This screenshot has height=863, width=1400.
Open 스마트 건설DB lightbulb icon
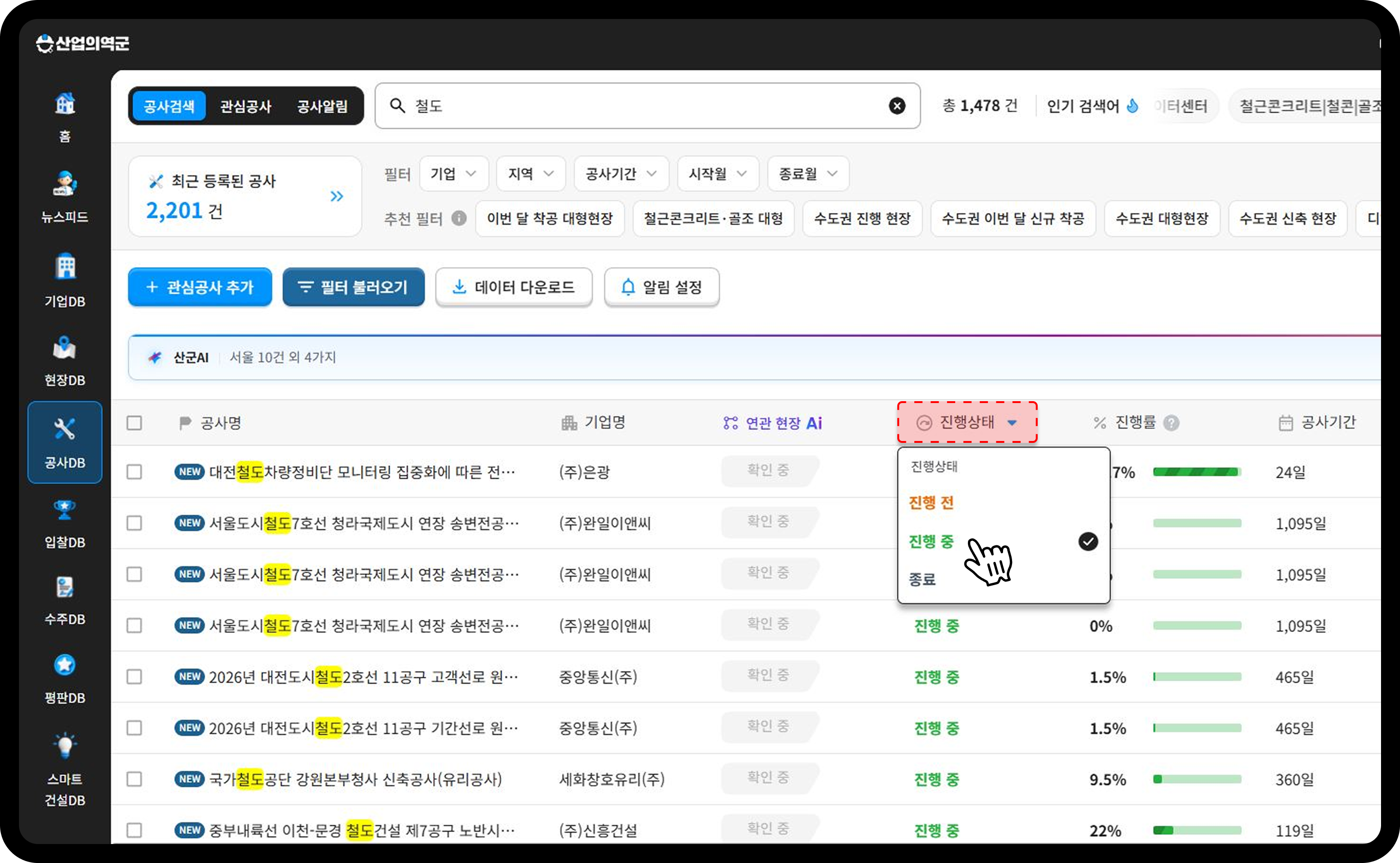(64, 745)
